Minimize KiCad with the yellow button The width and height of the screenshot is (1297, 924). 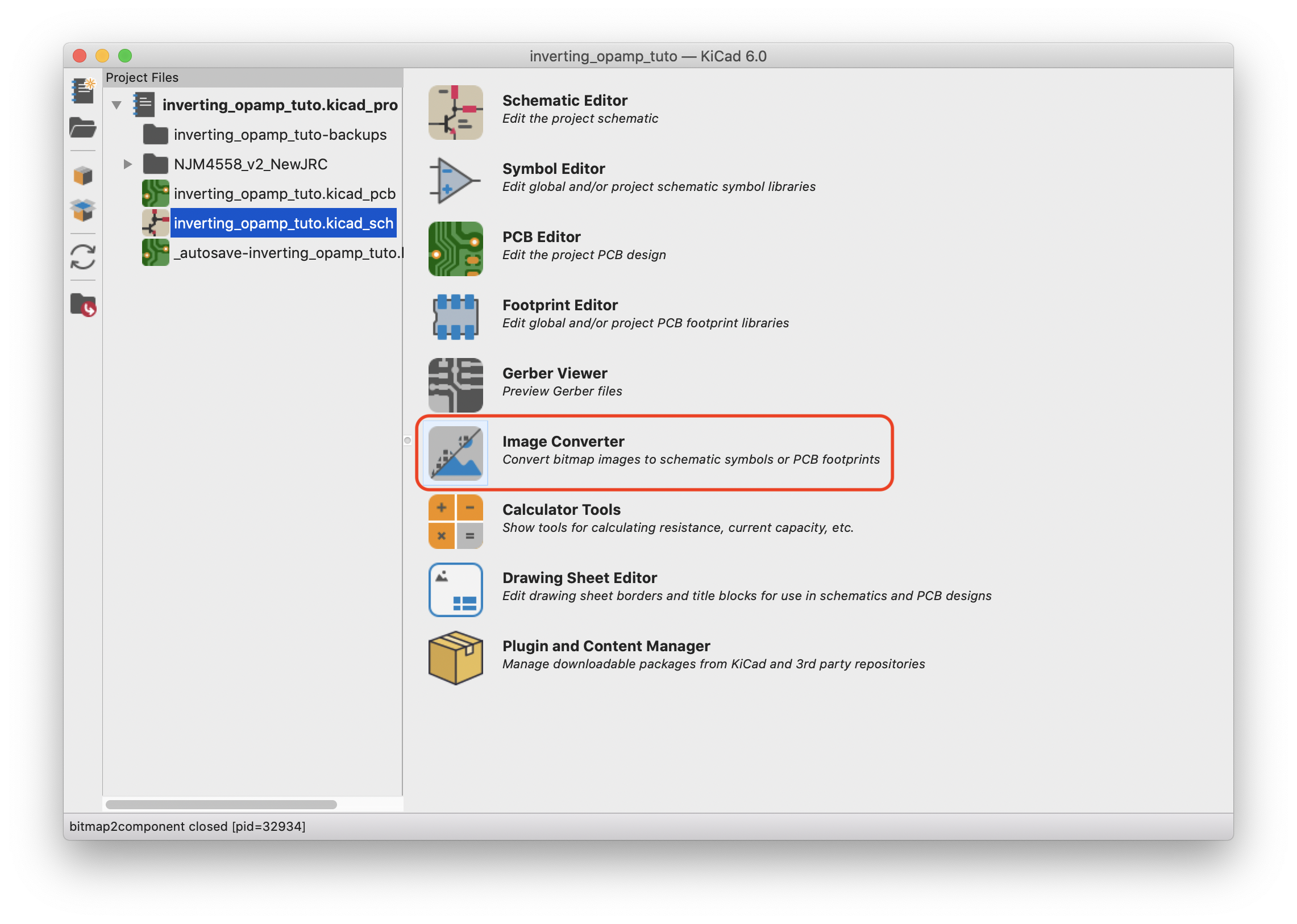coord(102,56)
